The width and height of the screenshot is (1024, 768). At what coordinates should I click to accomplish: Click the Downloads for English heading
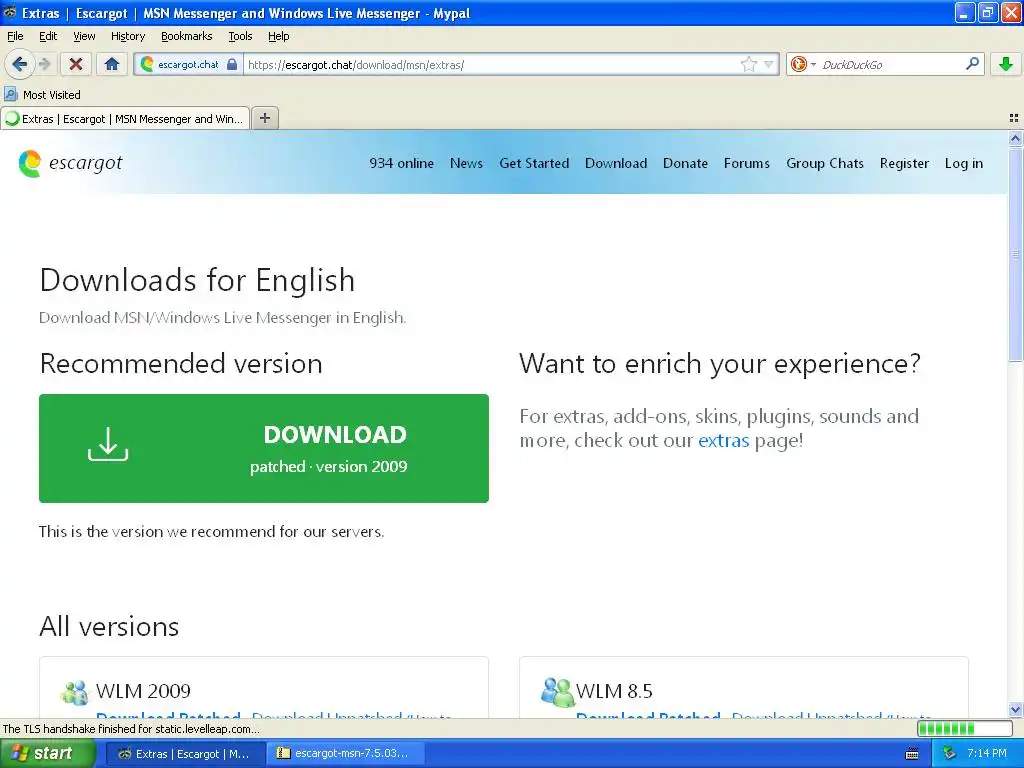[197, 280]
